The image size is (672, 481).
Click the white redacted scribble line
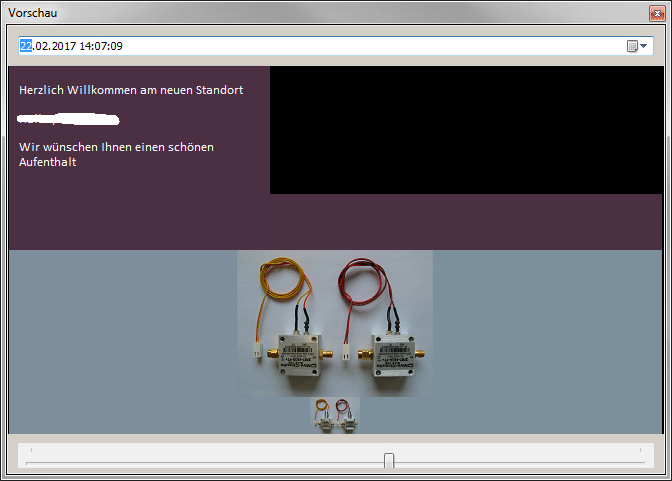68,119
